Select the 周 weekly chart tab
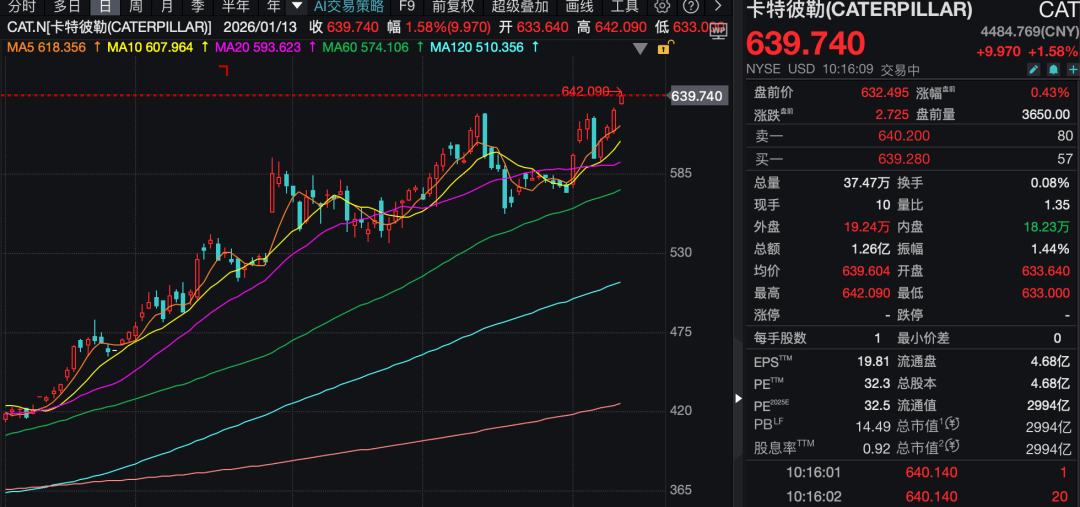Viewport: 1080px width, 507px height. pos(135,5)
